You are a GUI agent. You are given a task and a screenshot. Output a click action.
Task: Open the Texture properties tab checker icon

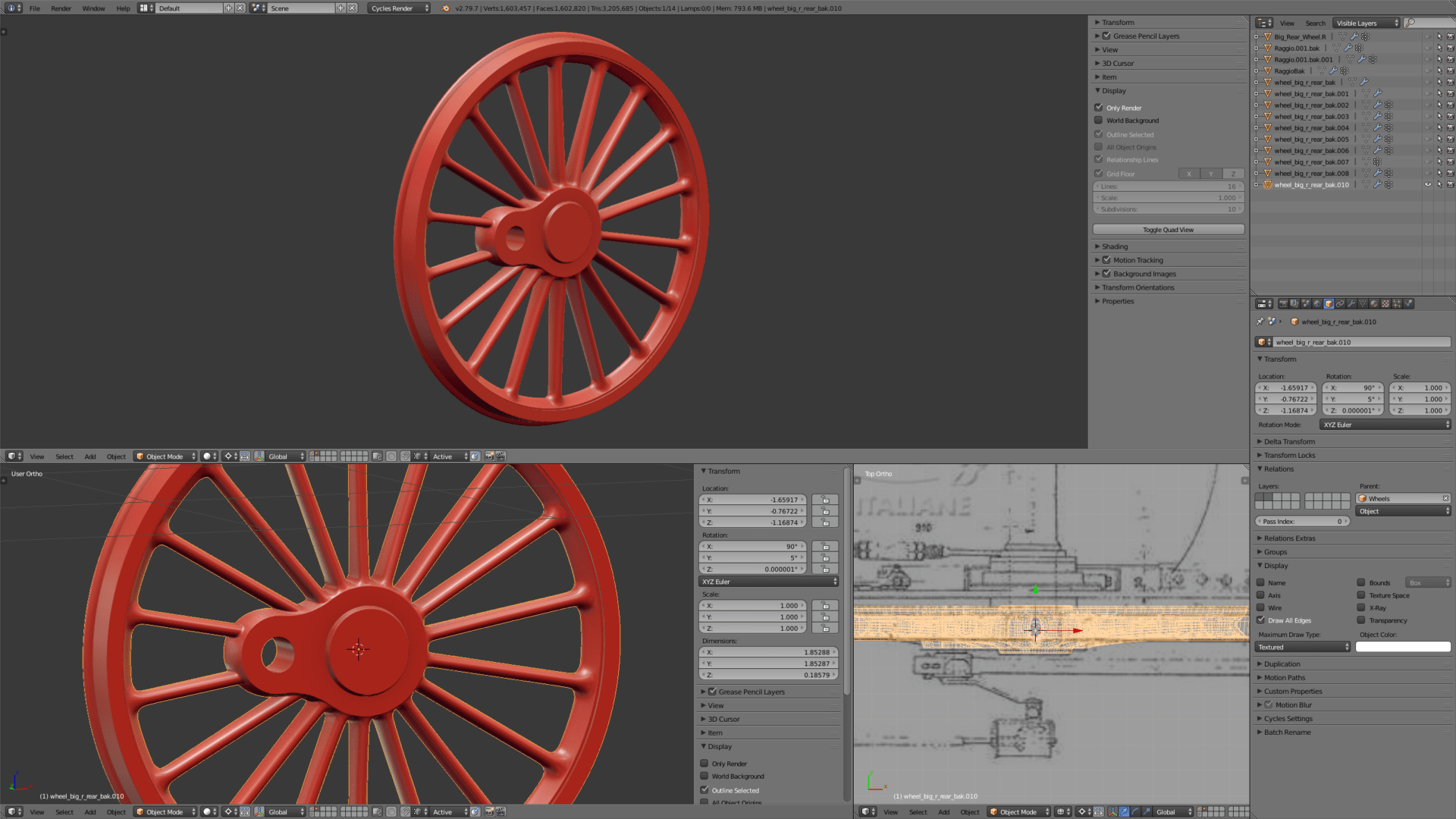pos(1385,303)
